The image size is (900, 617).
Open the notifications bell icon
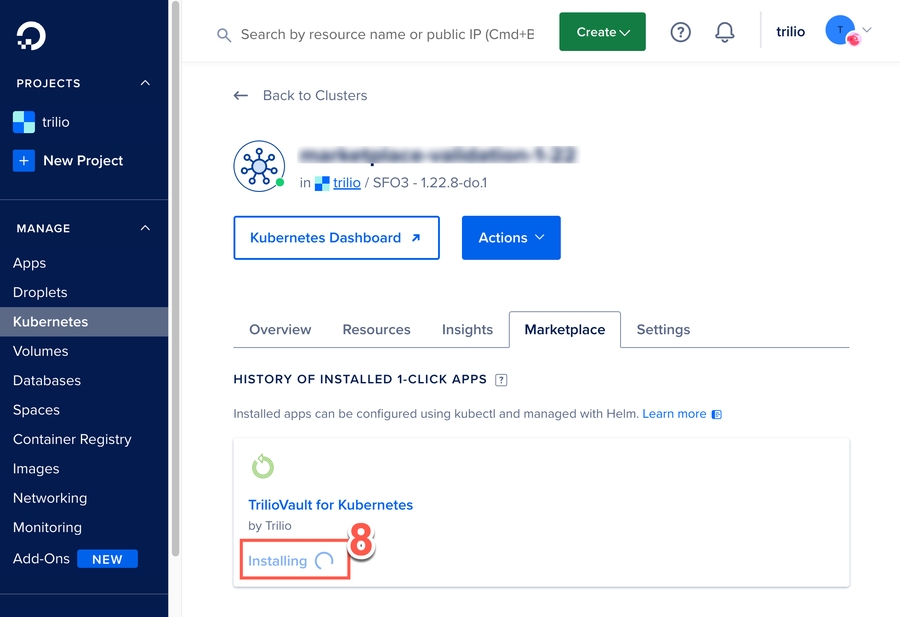725,32
